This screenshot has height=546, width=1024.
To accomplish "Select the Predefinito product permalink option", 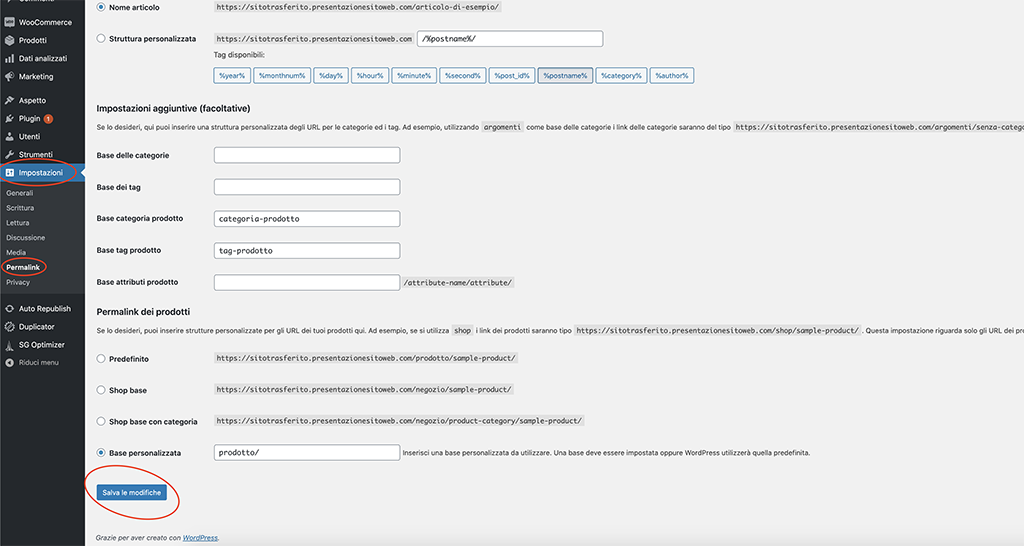I will pos(101,359).
